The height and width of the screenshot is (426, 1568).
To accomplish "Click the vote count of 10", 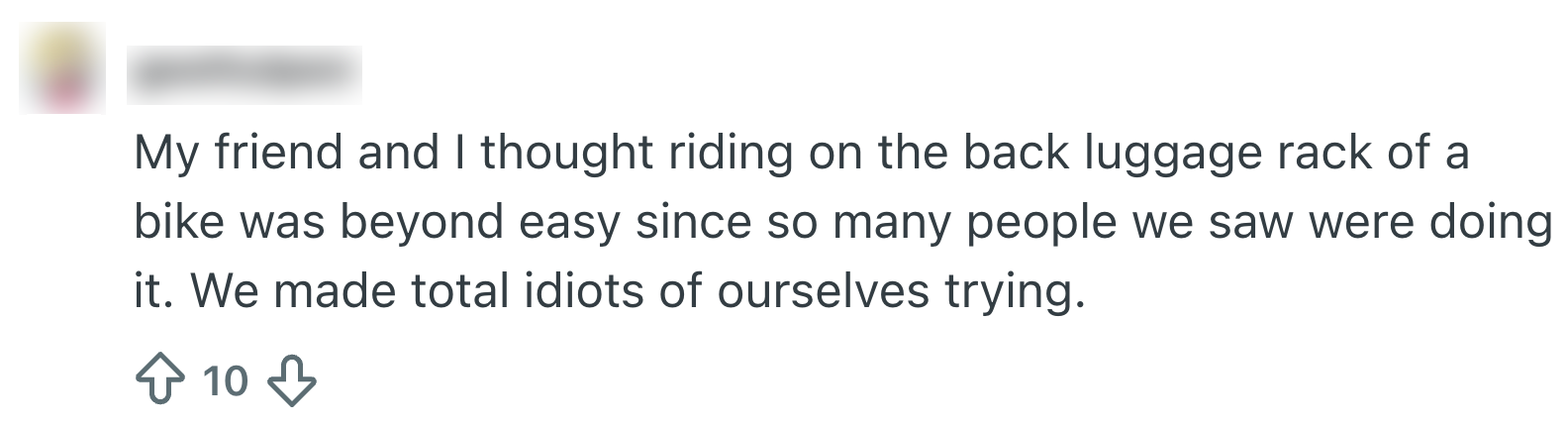I will [225, 380].
